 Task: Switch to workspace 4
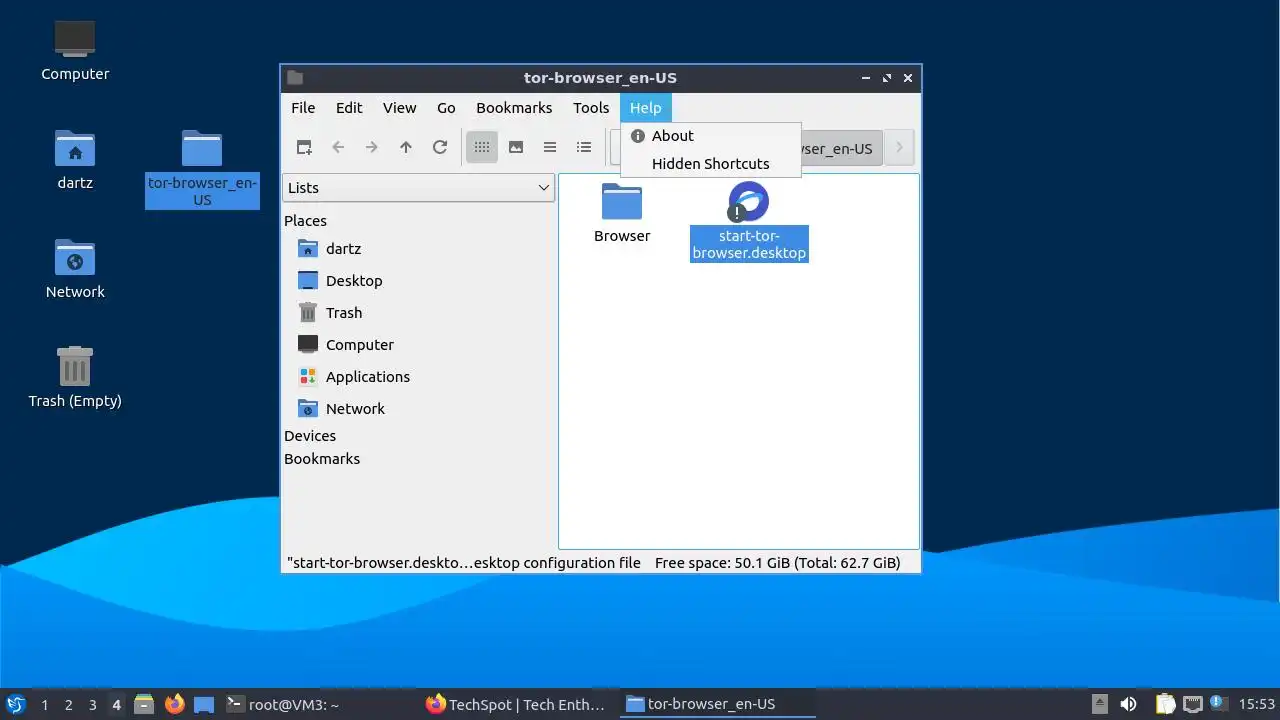click(x=116, y=704)
